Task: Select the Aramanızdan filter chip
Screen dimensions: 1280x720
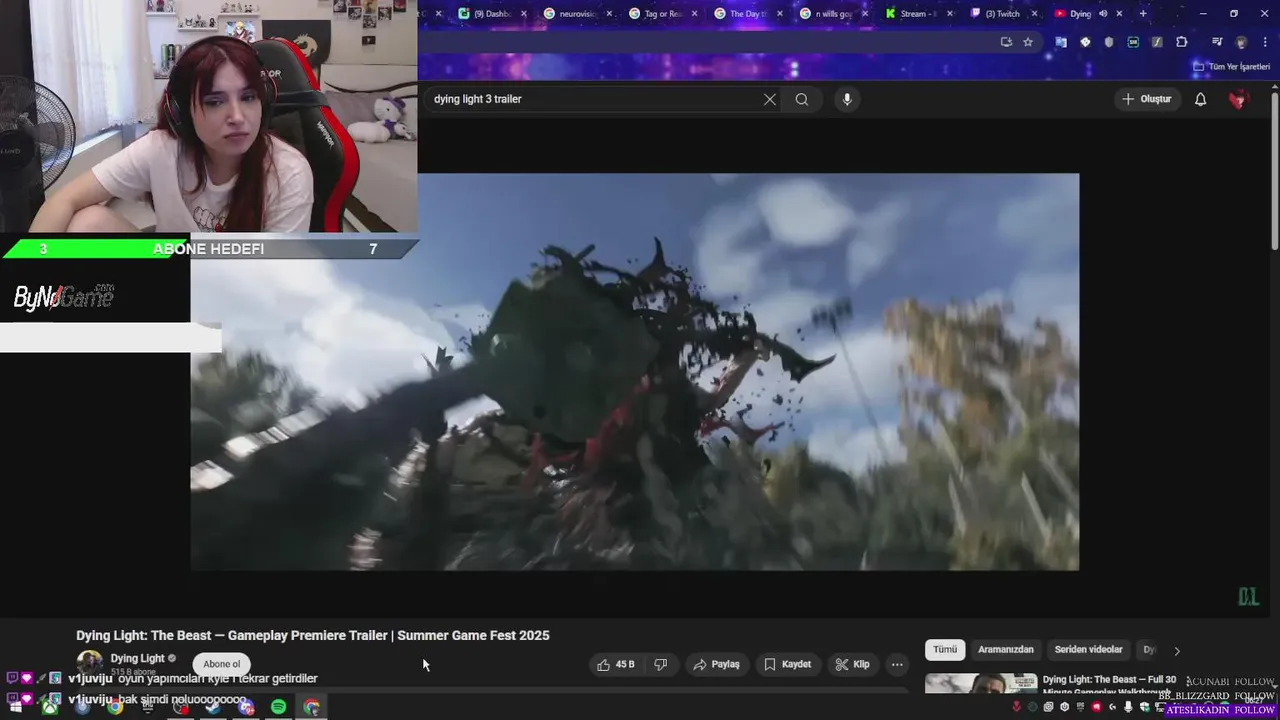Action: [1005, 650]
